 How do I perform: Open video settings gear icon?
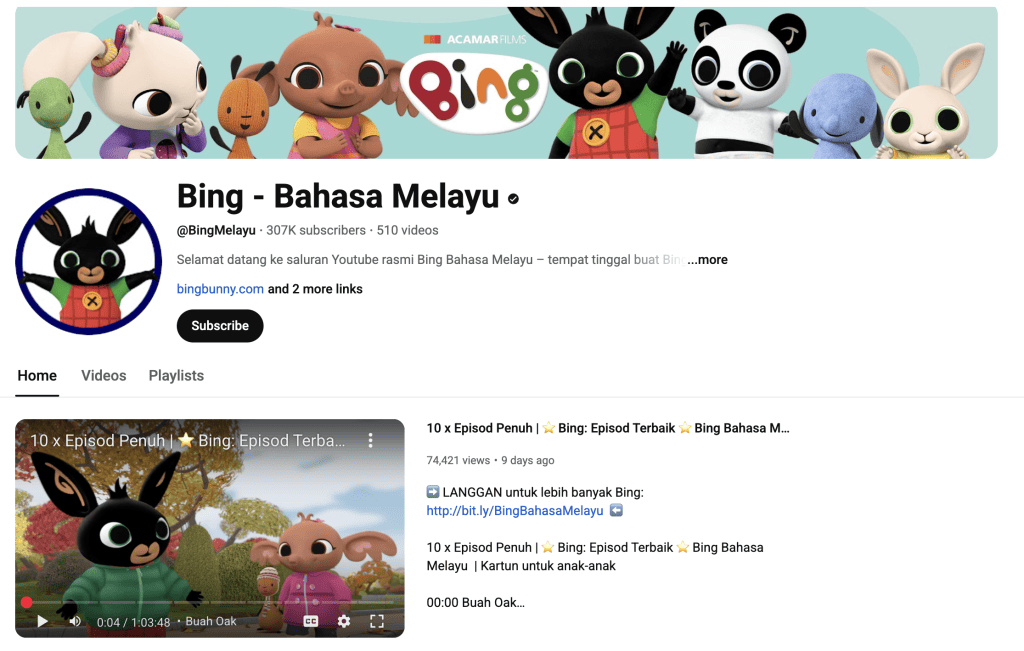344,621
